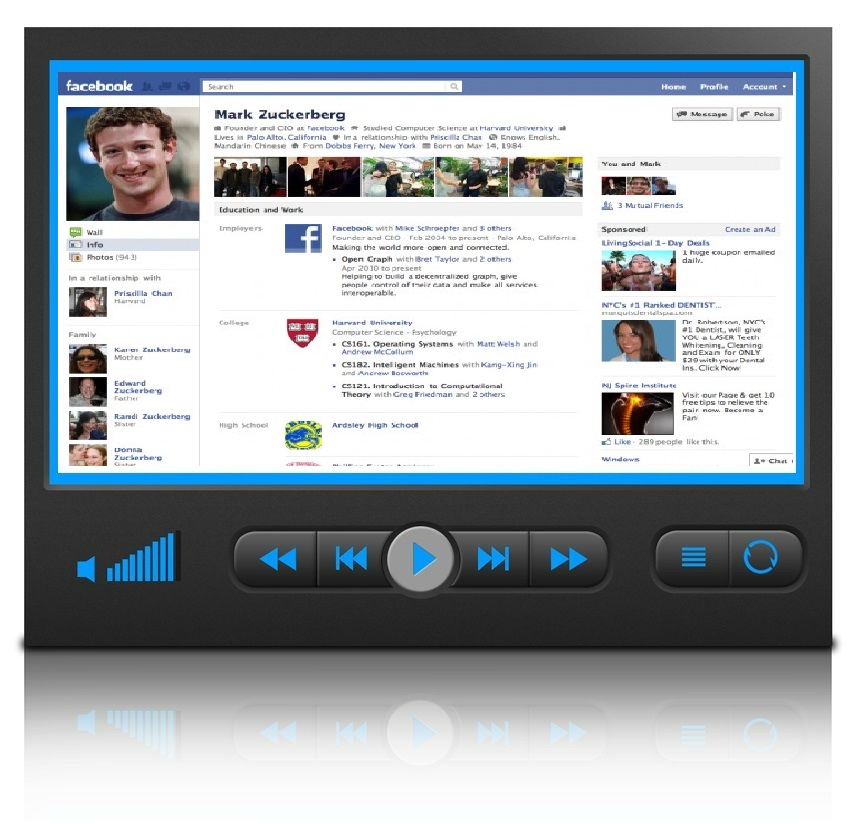Open the Ardsley High School link
Screen dimensions: 860x828
(375, 425)
